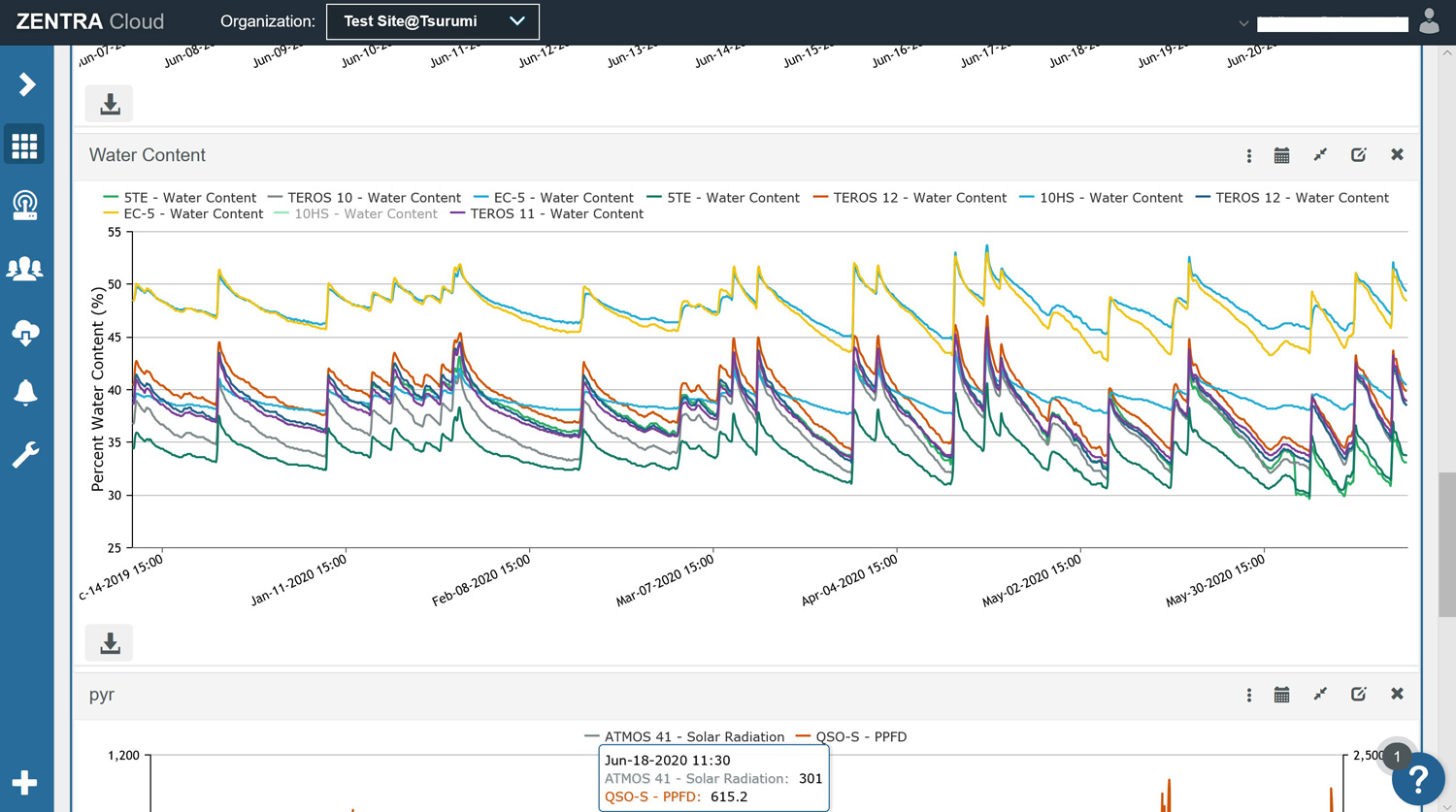Open Water Content chart options menu
1456x812 pixels.
pos(1249,155)
